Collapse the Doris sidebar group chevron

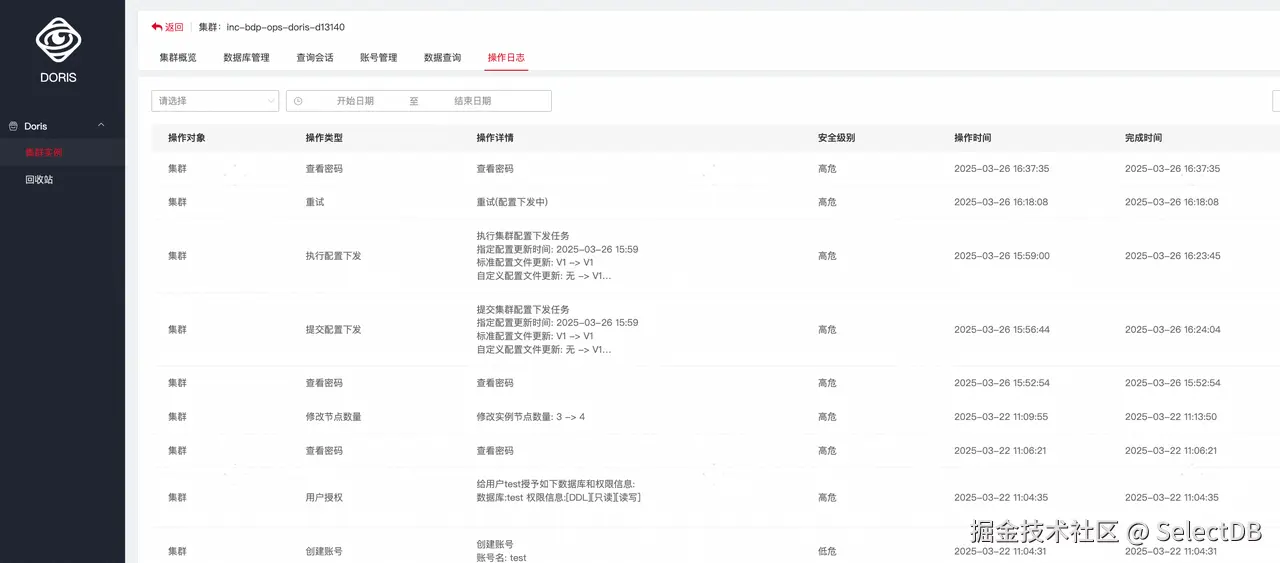click(101, 125)
